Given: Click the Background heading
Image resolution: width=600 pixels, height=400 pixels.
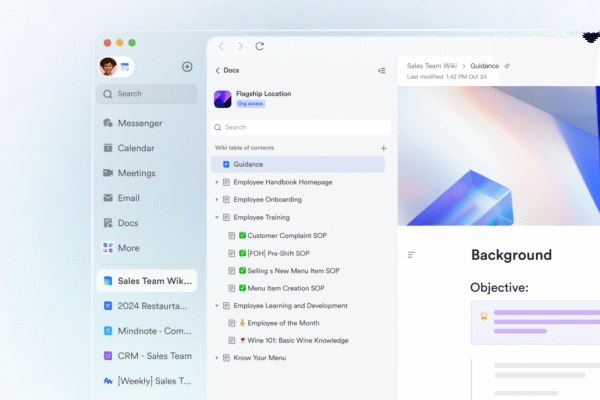Looking at the screenshot, I should pyautogui.click(x=511, y=255).
